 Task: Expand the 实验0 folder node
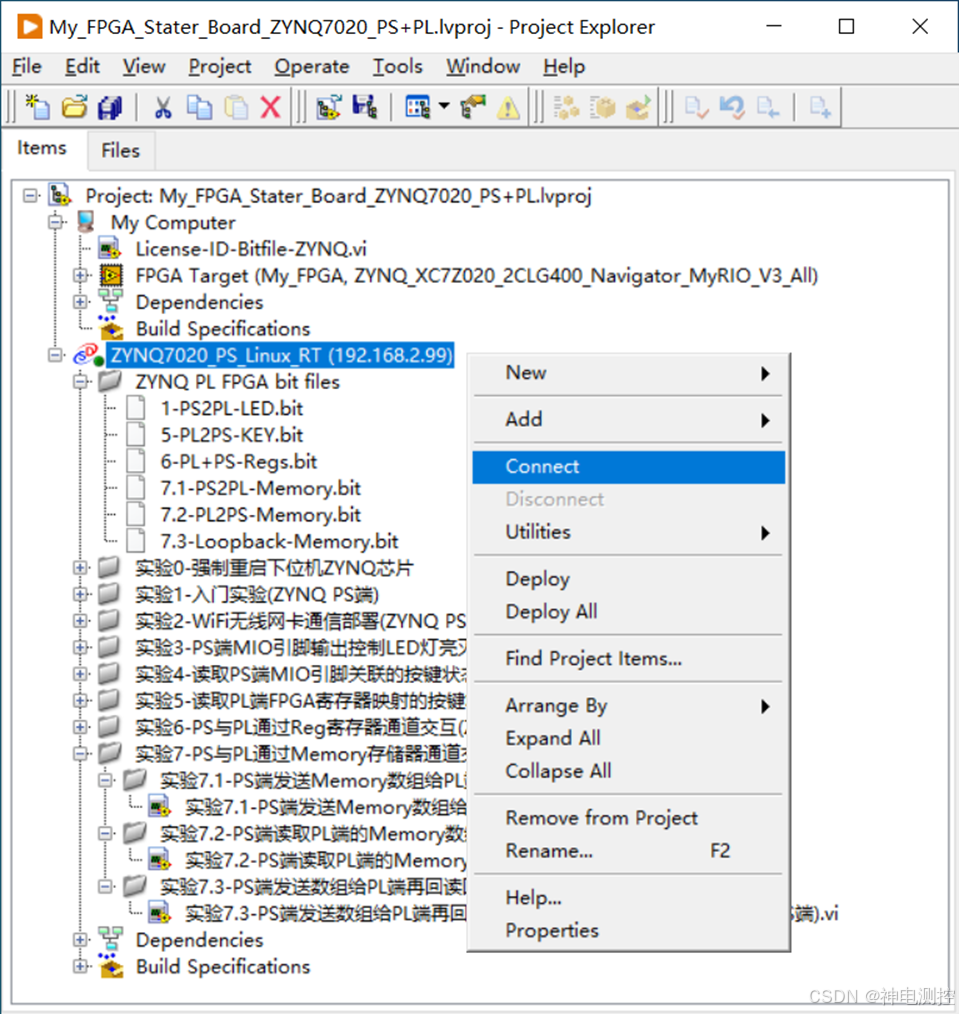(80, 568)
